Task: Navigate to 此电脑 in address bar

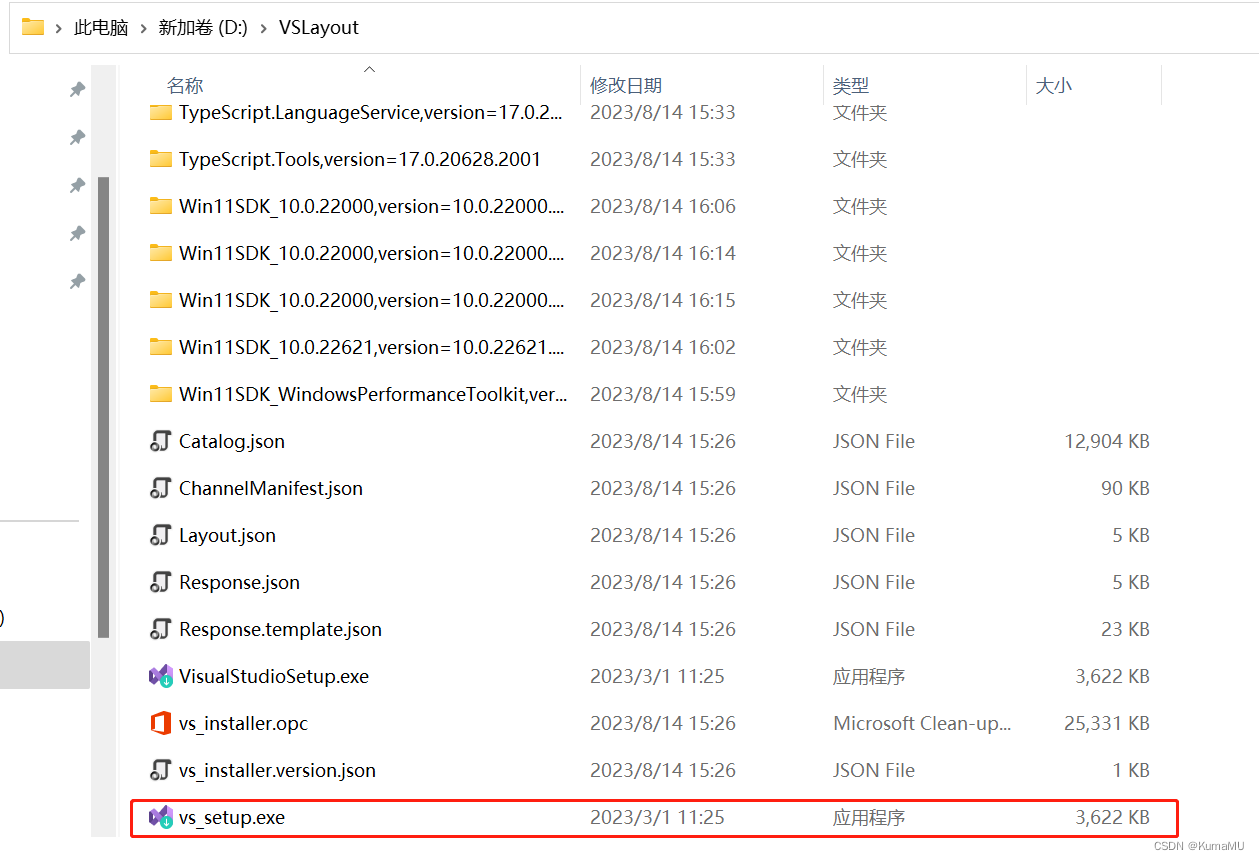Action: tap(101, 28)
